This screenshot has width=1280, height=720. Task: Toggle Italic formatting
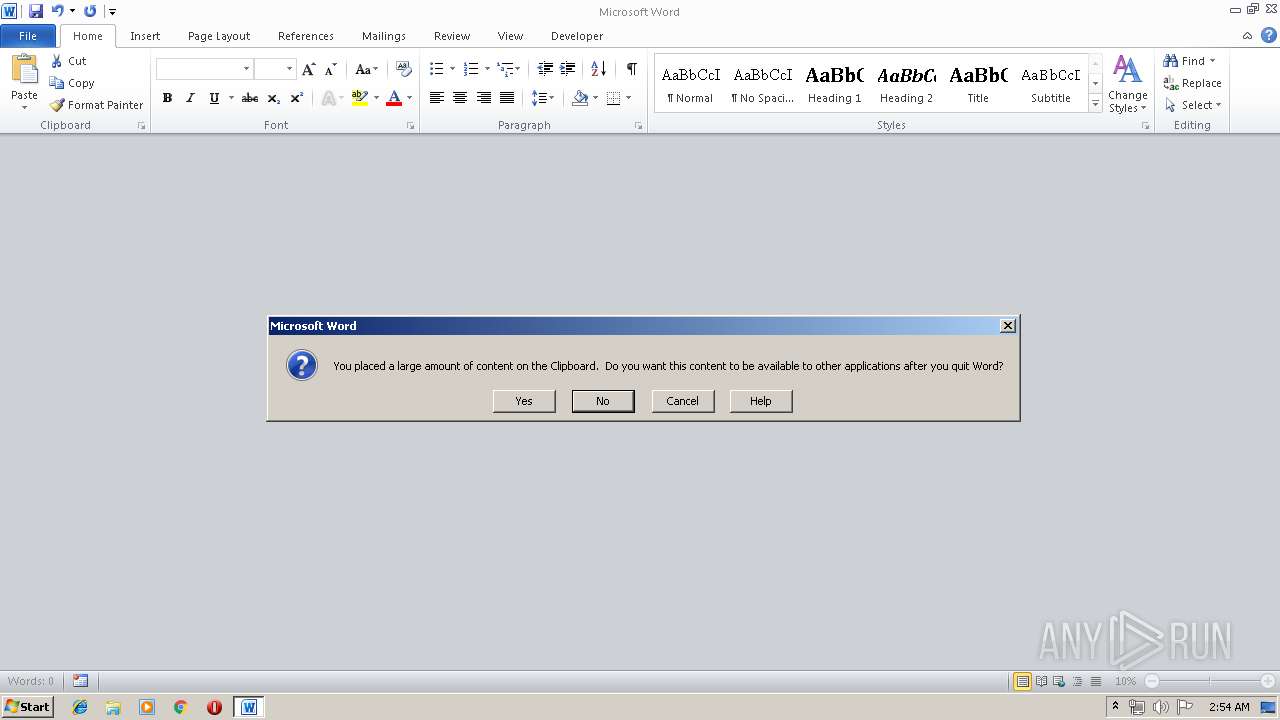click(190, 98)
